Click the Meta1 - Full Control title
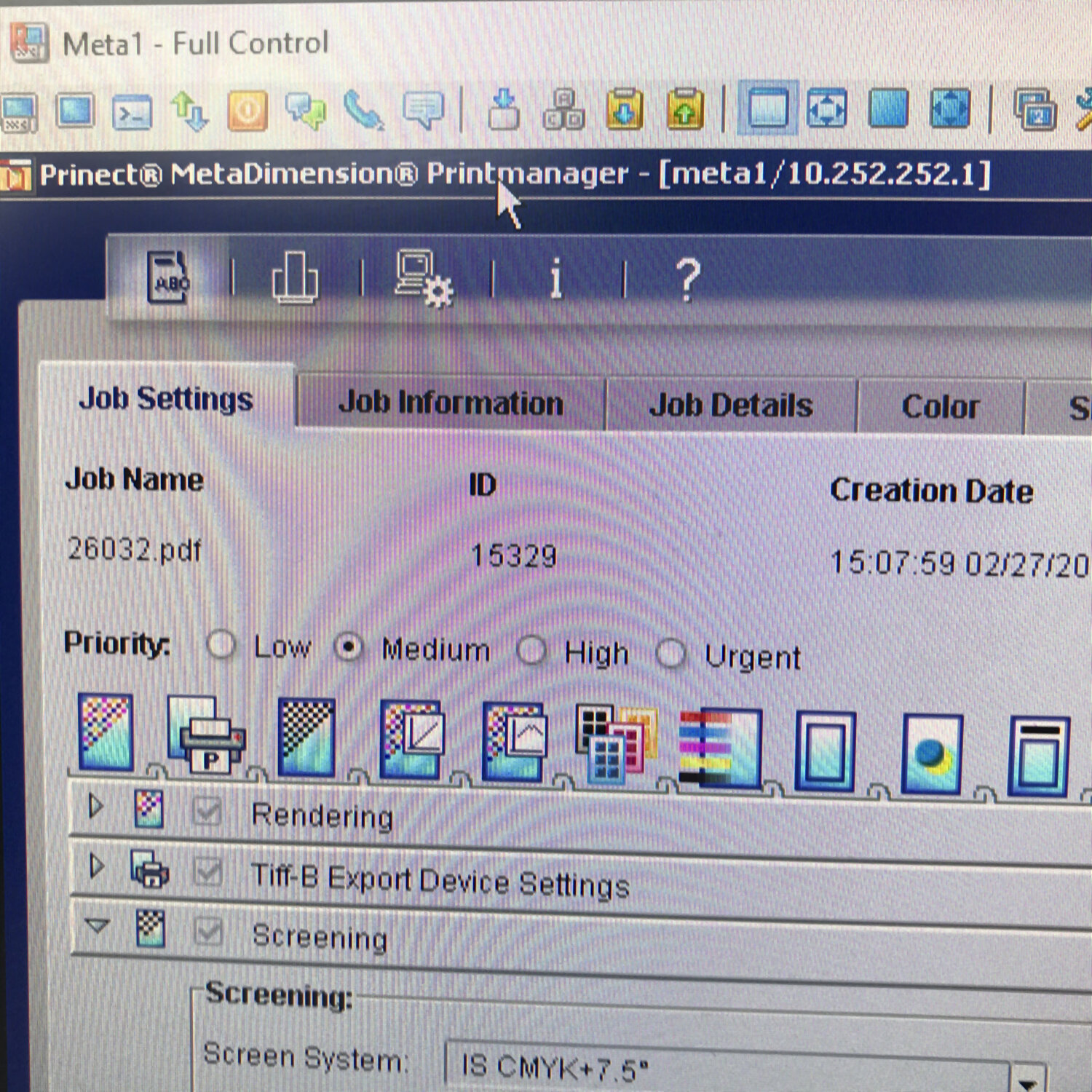Screen dimensions: 1092x1092 [x=196, y=44]
